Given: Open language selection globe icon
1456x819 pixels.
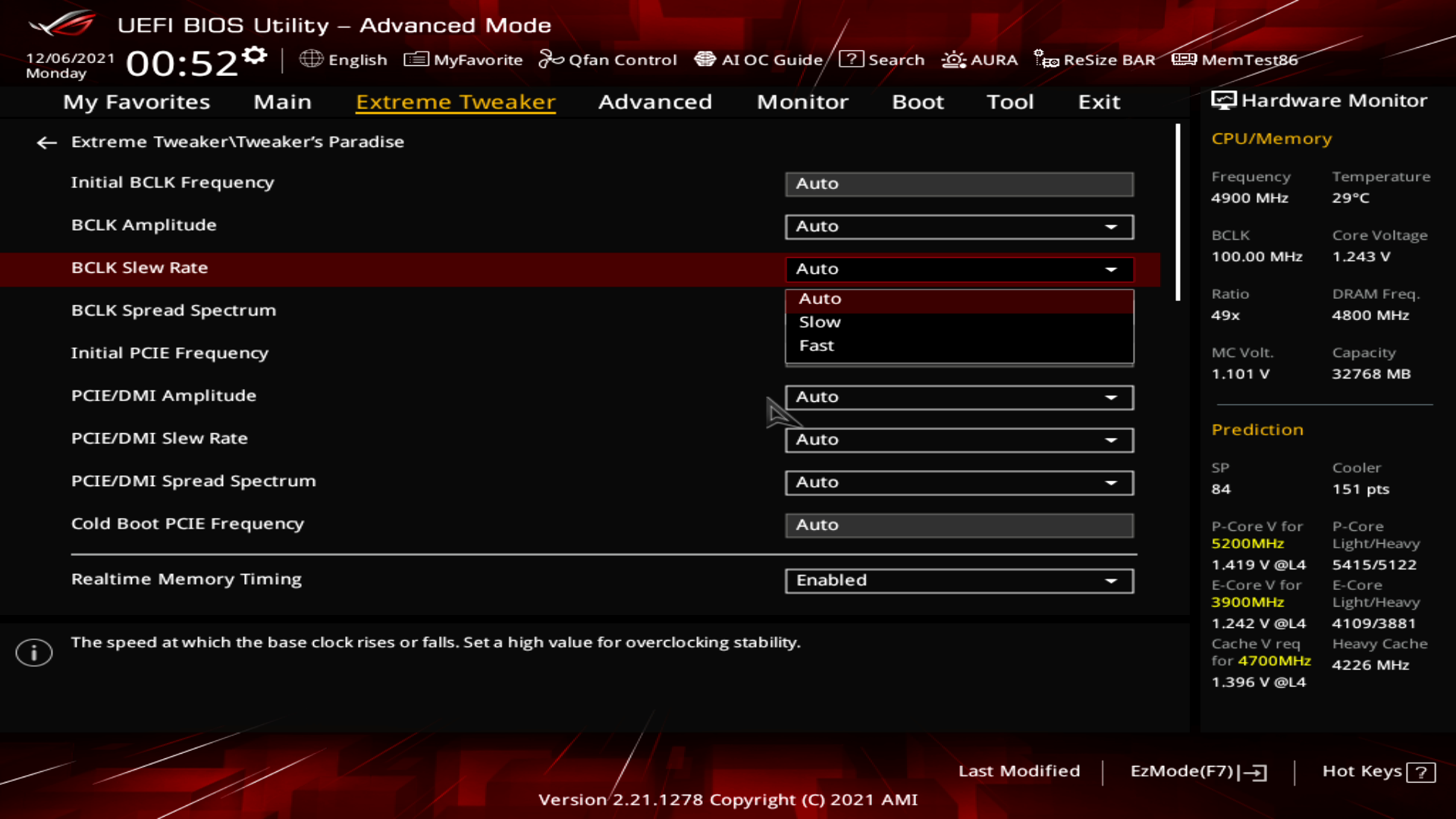Looking at the screenshot, I should point(311,59).
